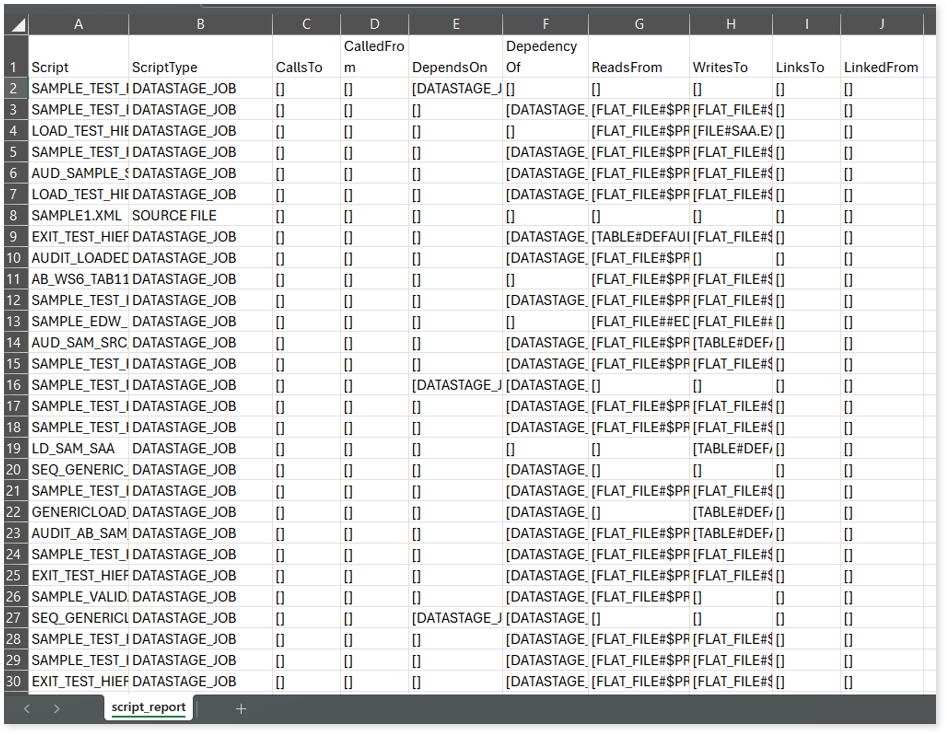Select the SOURCE FILE cell

point(200,215)
